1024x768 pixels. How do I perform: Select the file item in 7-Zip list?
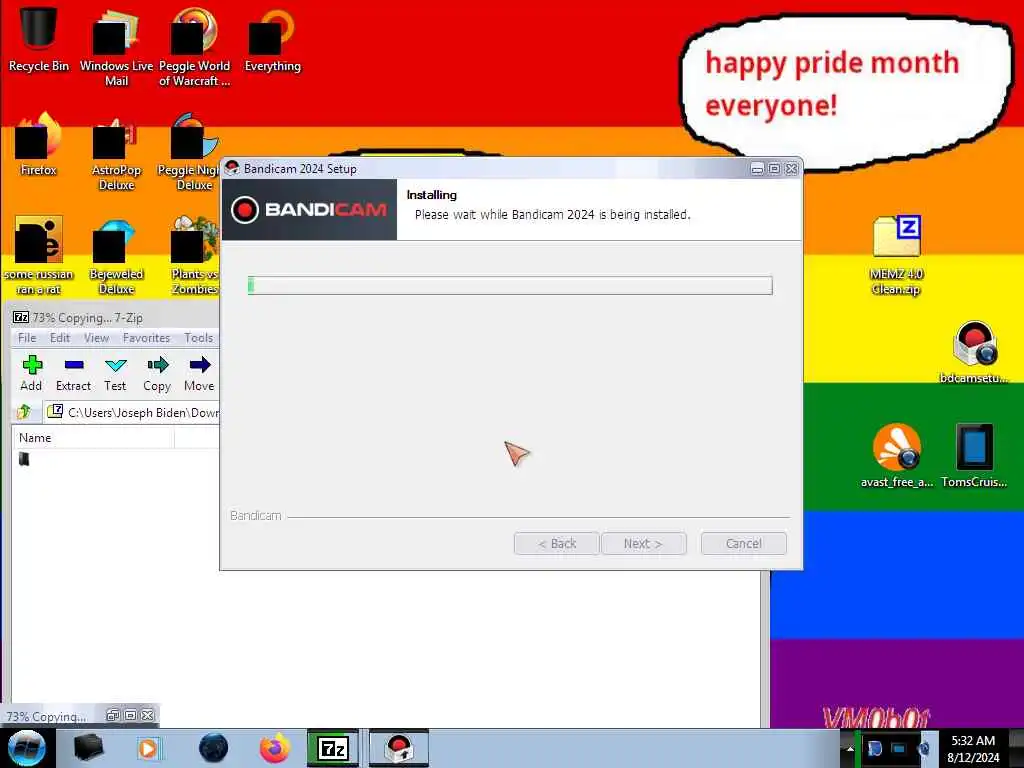point(24,459)
